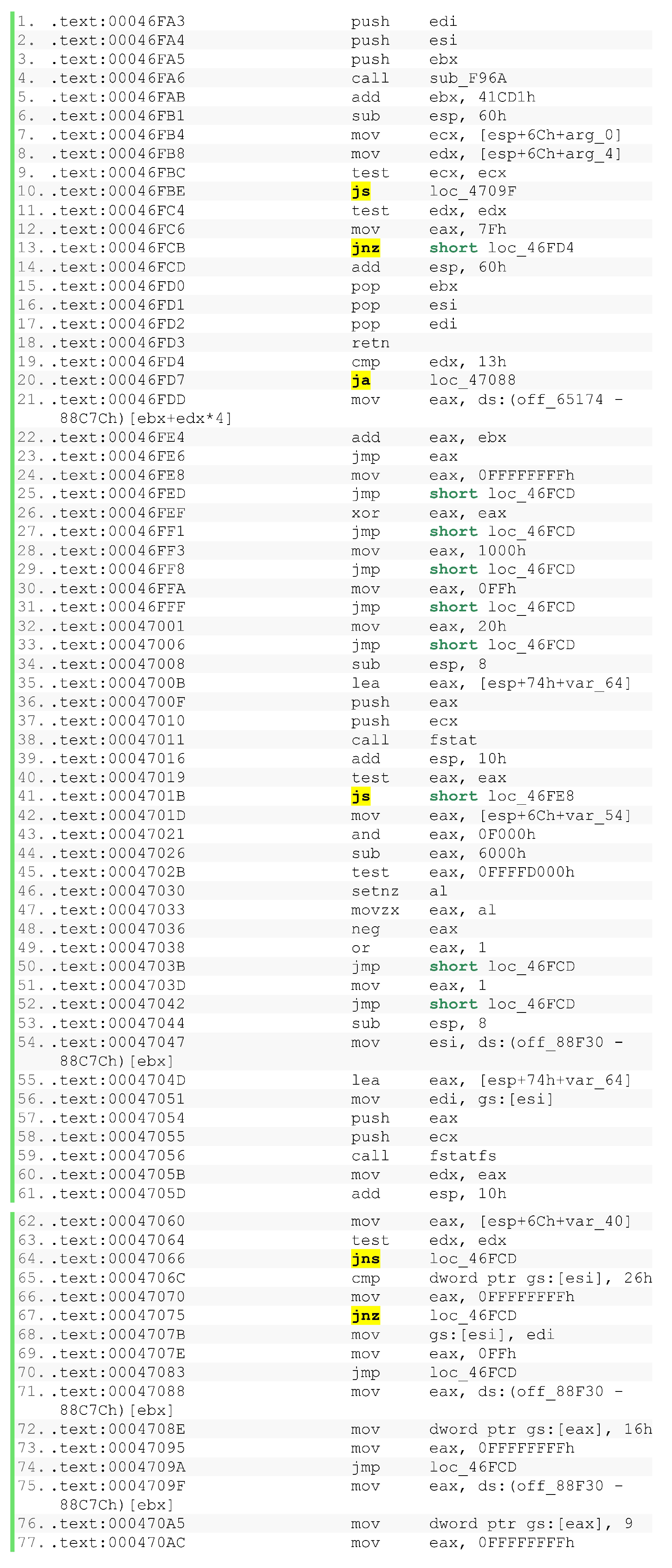Viewport: 672px width, 1568px height.
Task: Select the loc_47088 jump target on line 20
Action: [473, 381]
